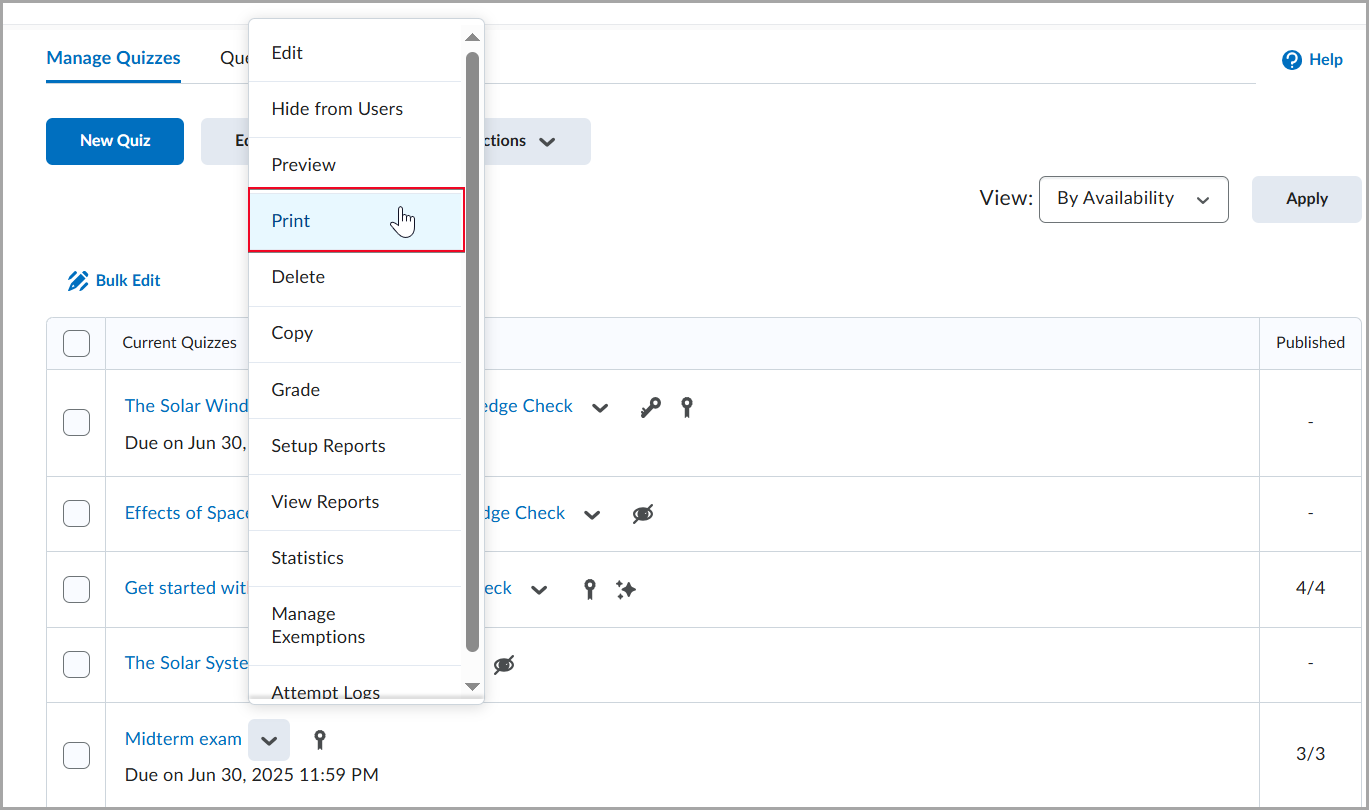Click the Bulk Edit pencil icon

[x=78, y=280]
